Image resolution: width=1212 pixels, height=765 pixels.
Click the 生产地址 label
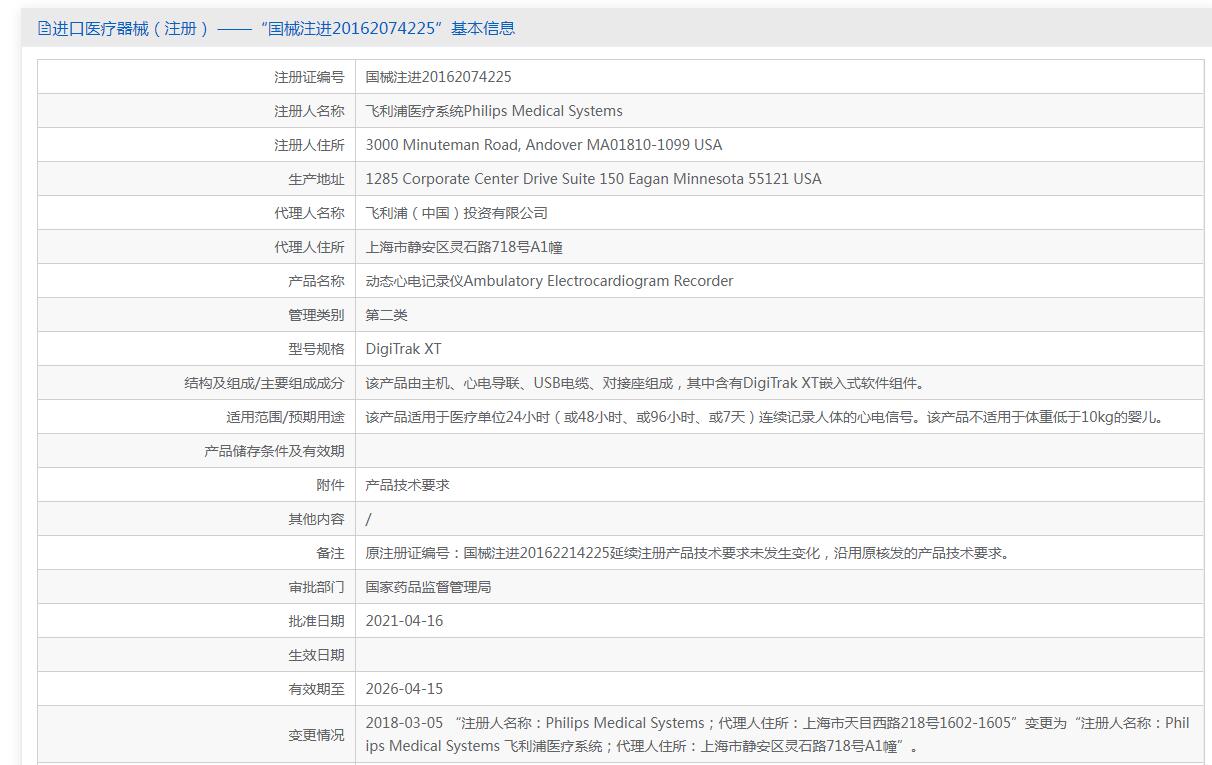316,179
